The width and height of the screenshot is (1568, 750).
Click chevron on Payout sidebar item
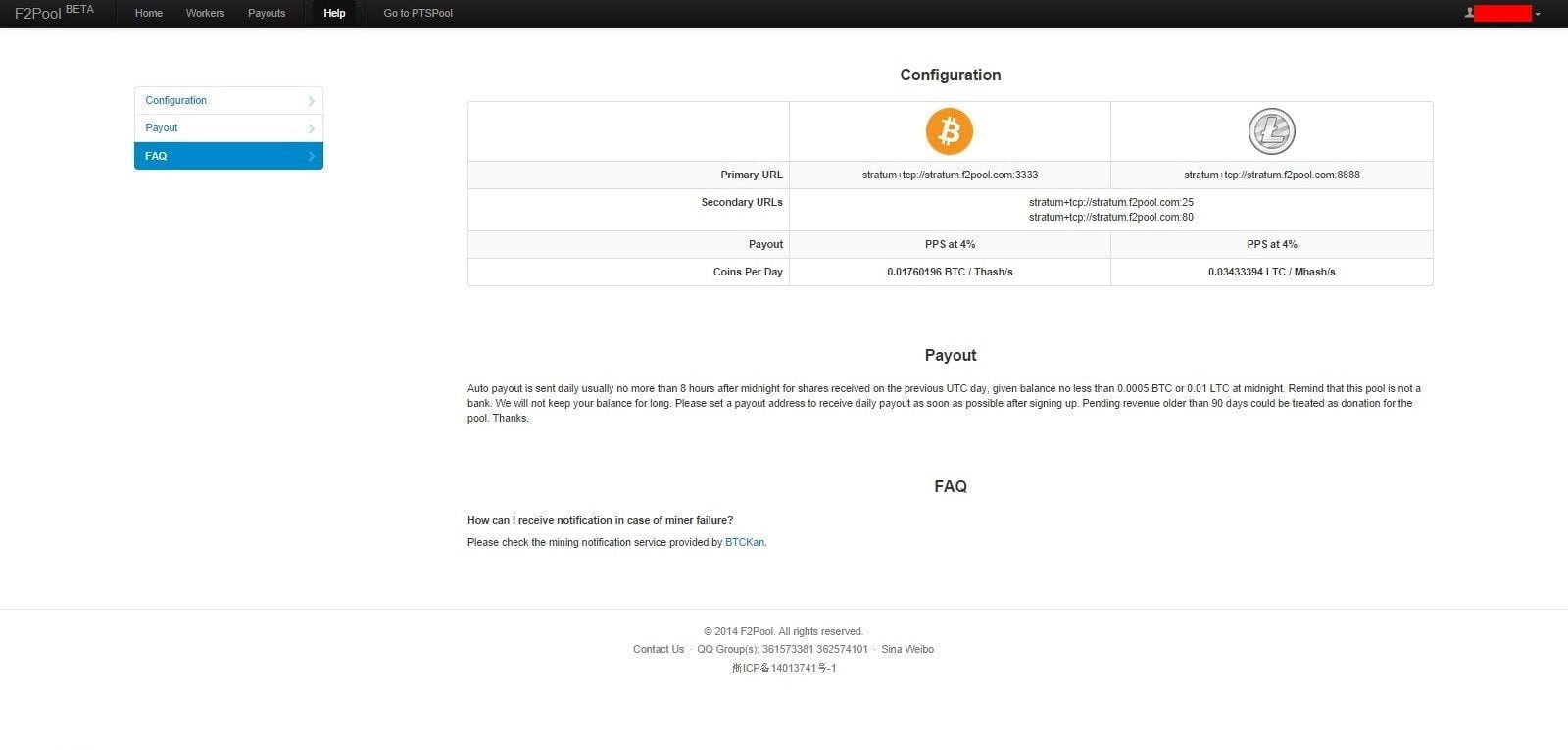pyautogui.click(x=312, y=128)
